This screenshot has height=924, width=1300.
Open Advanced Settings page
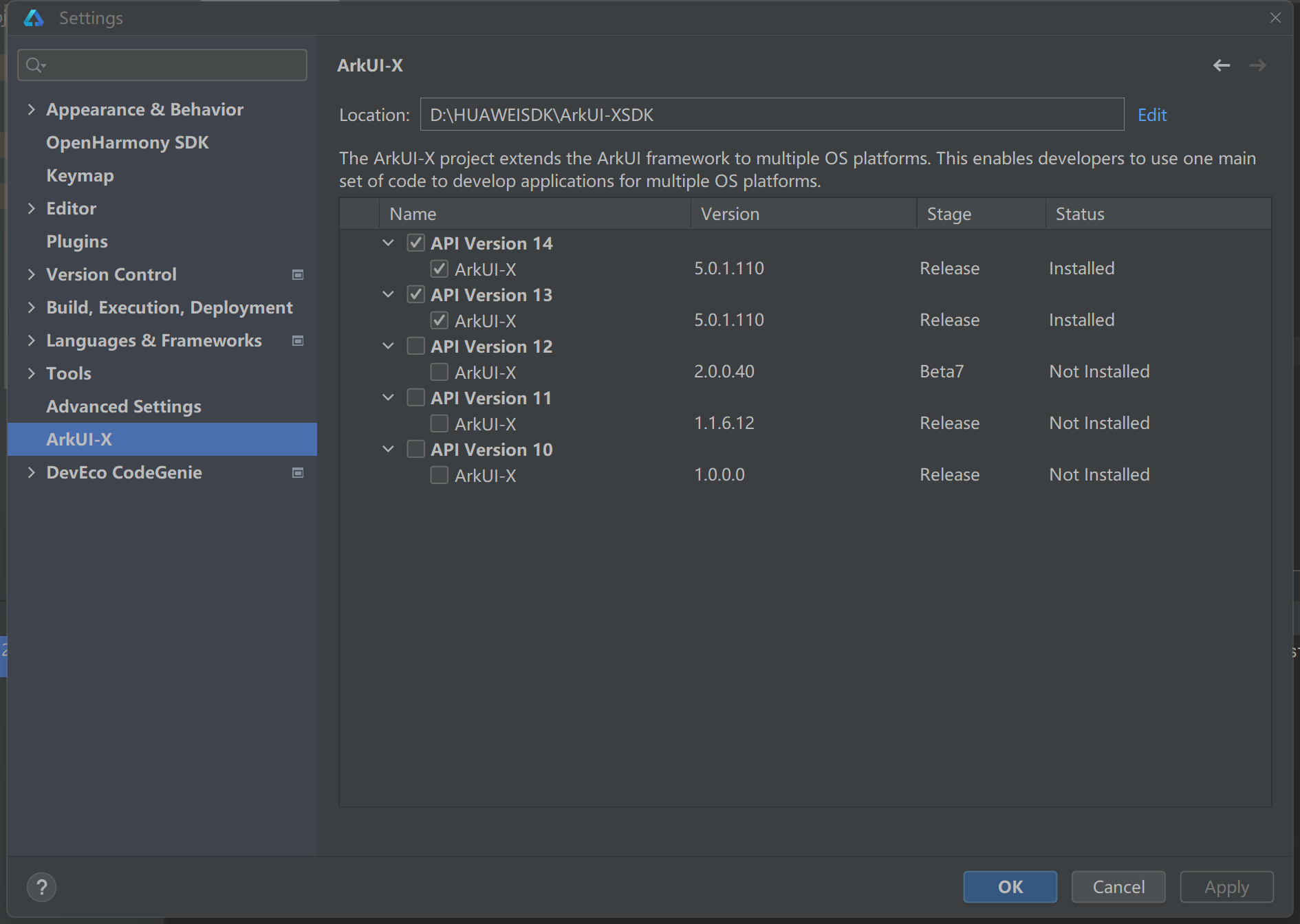click(124, 406)
